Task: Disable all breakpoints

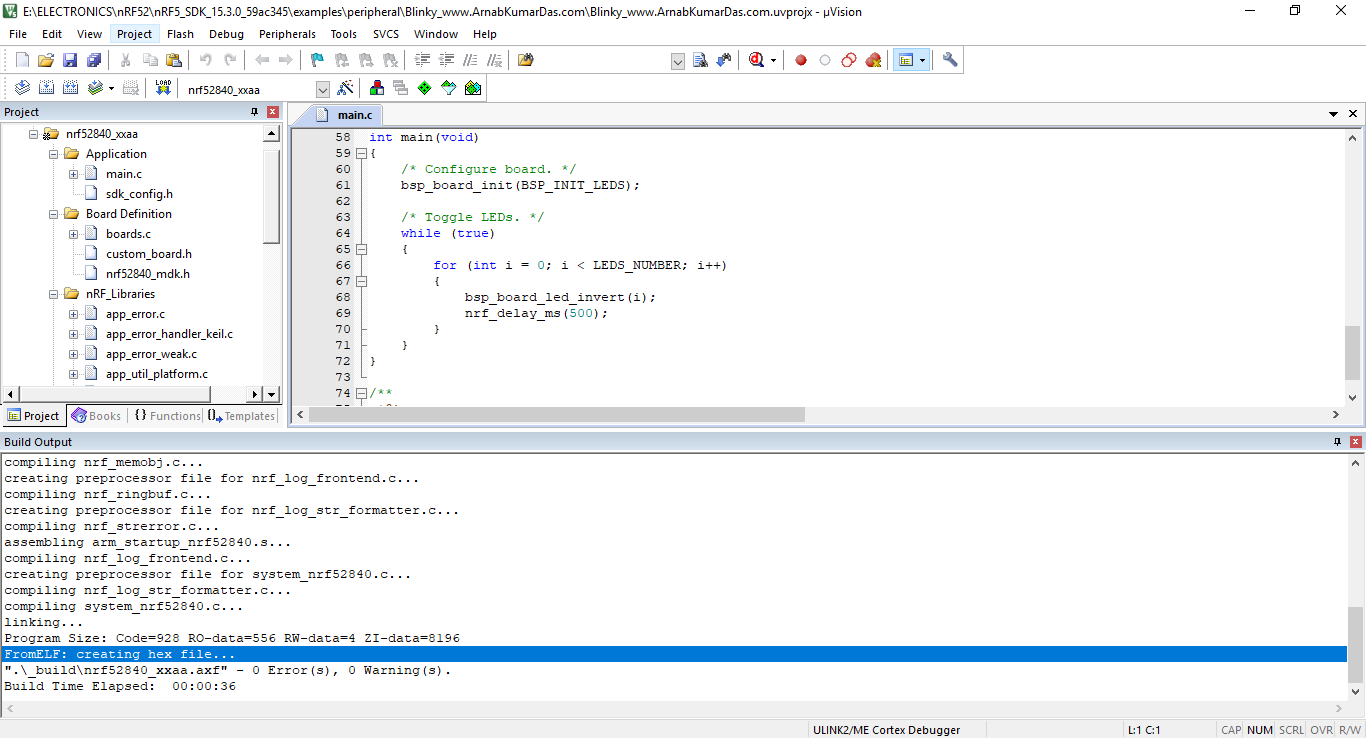Action: pos(848,59)
